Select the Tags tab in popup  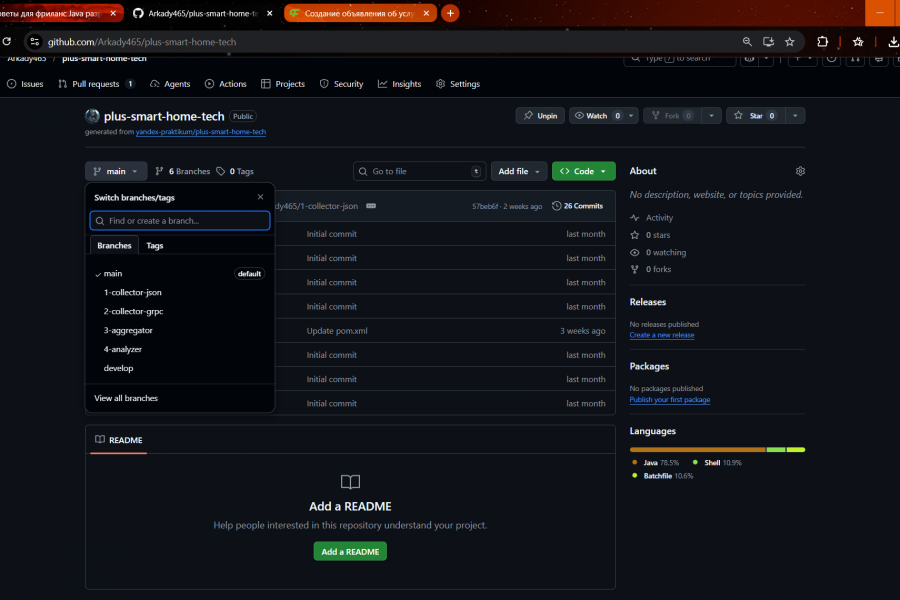coord(154,245)
